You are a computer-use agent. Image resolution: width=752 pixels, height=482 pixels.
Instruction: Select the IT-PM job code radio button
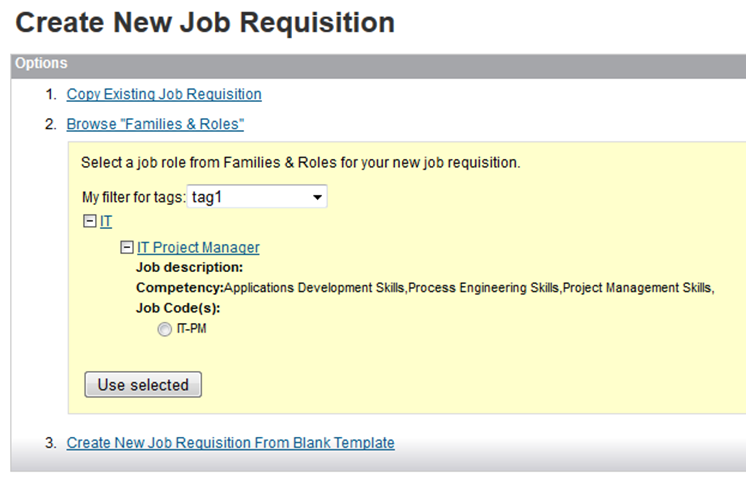[x=164, y=329]
